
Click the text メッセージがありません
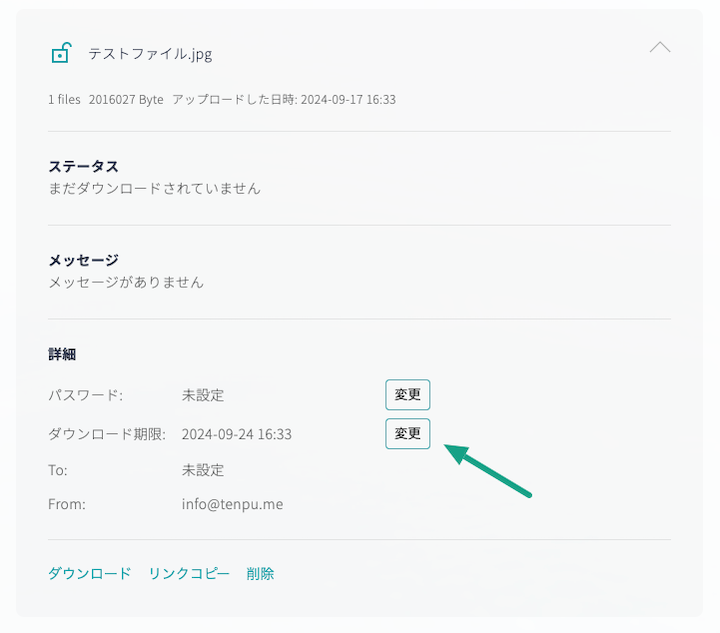[x=126, y=282]
